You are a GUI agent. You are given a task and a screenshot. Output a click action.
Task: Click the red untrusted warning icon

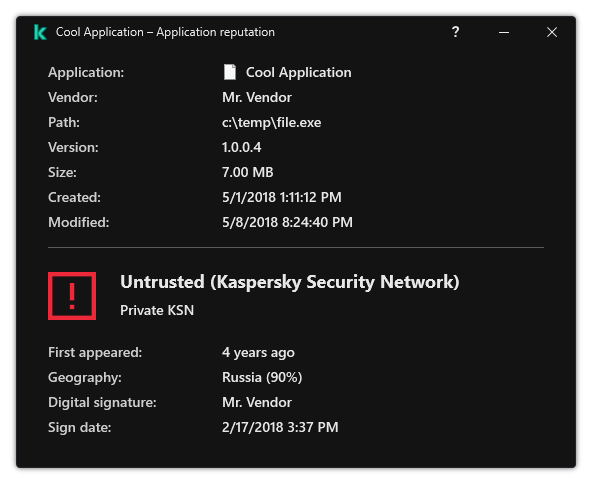pos(72,296)
